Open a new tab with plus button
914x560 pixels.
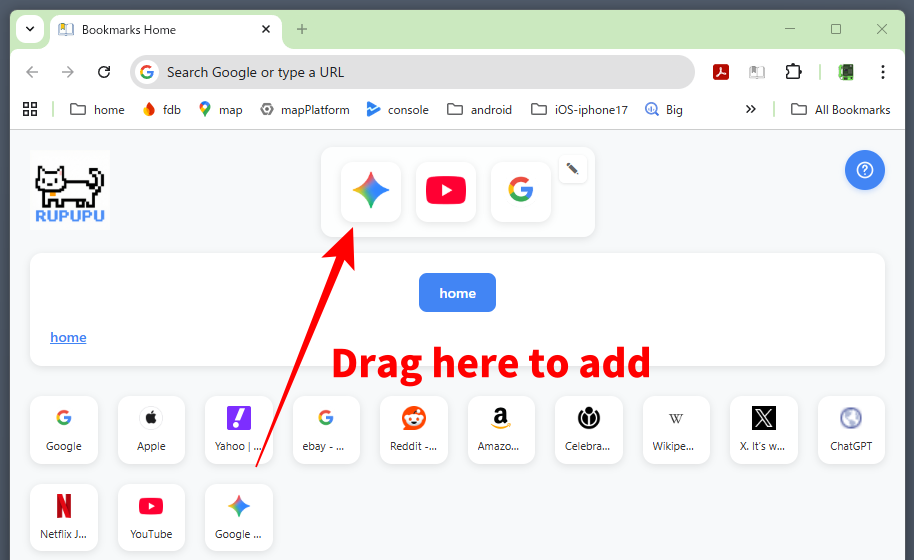pos(301,29)
